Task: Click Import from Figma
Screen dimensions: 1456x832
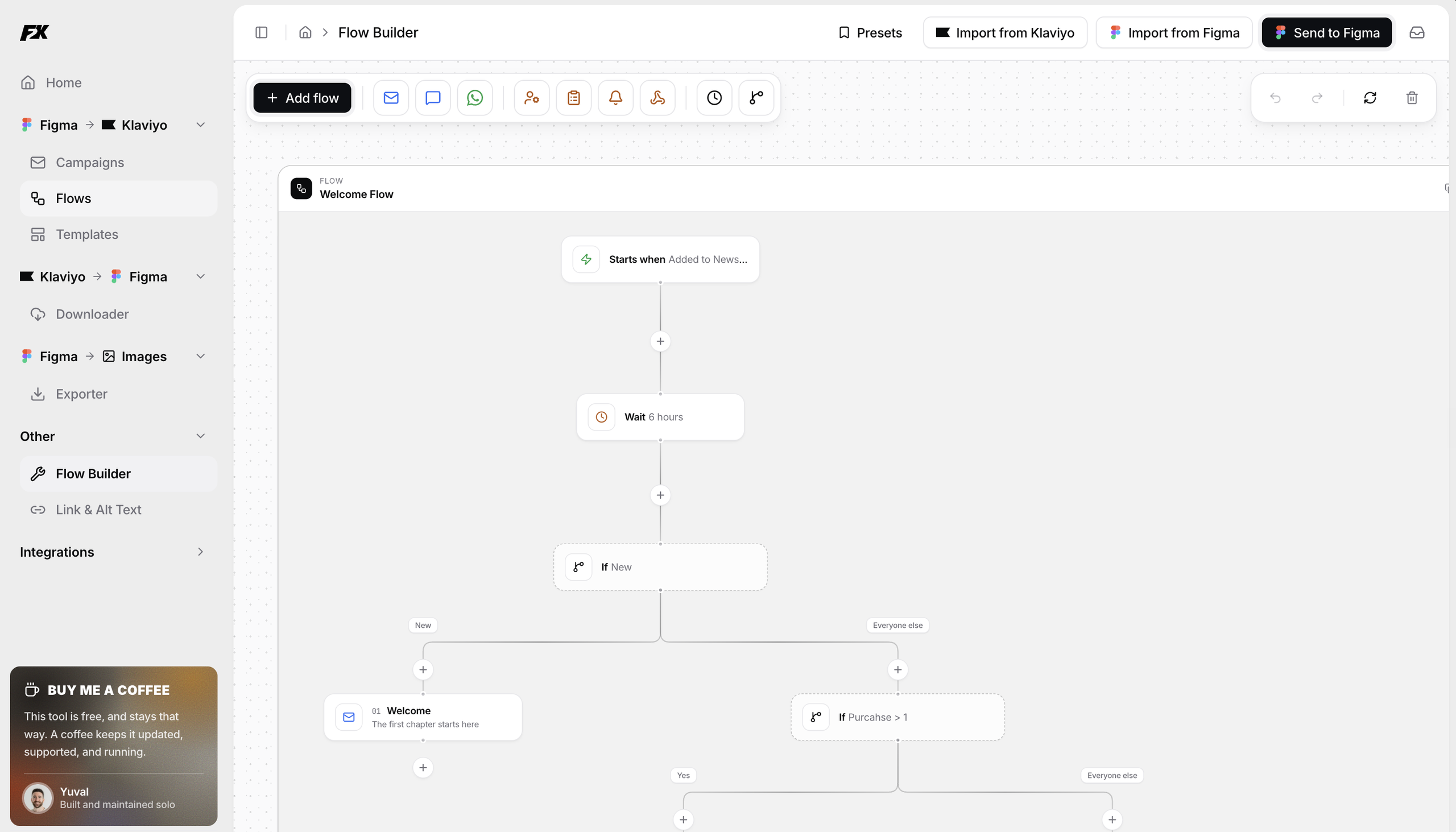Action: click(1174, 32)
